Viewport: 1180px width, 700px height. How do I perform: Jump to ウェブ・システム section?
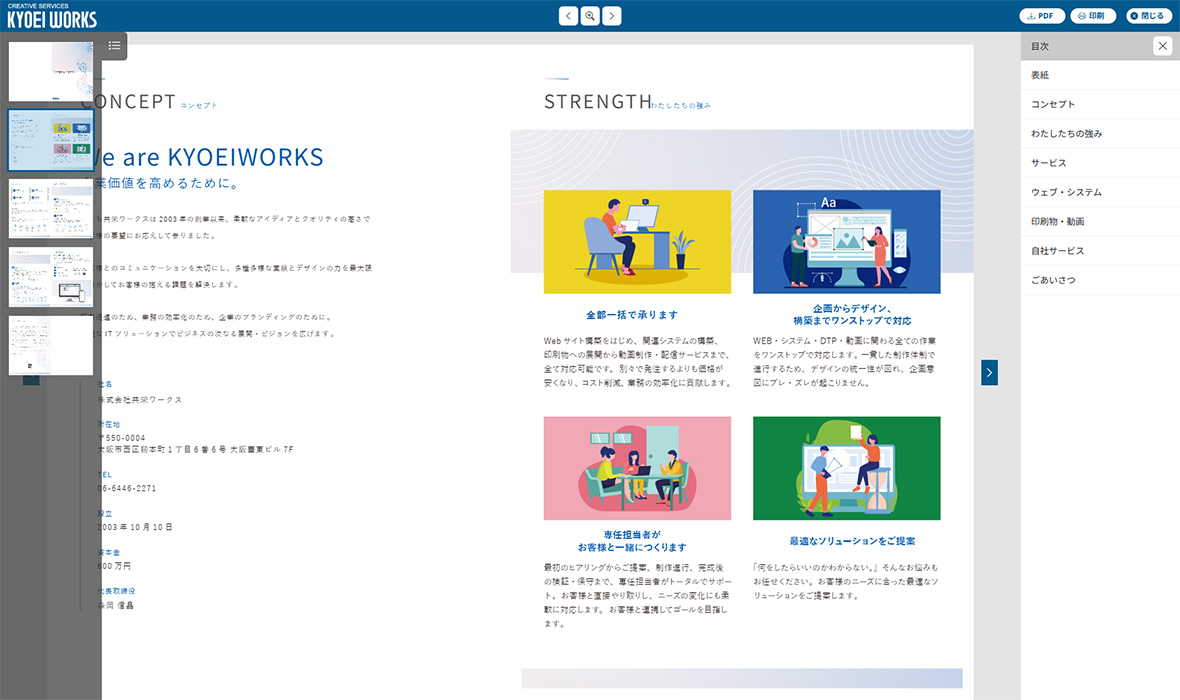click(1100, 193)
